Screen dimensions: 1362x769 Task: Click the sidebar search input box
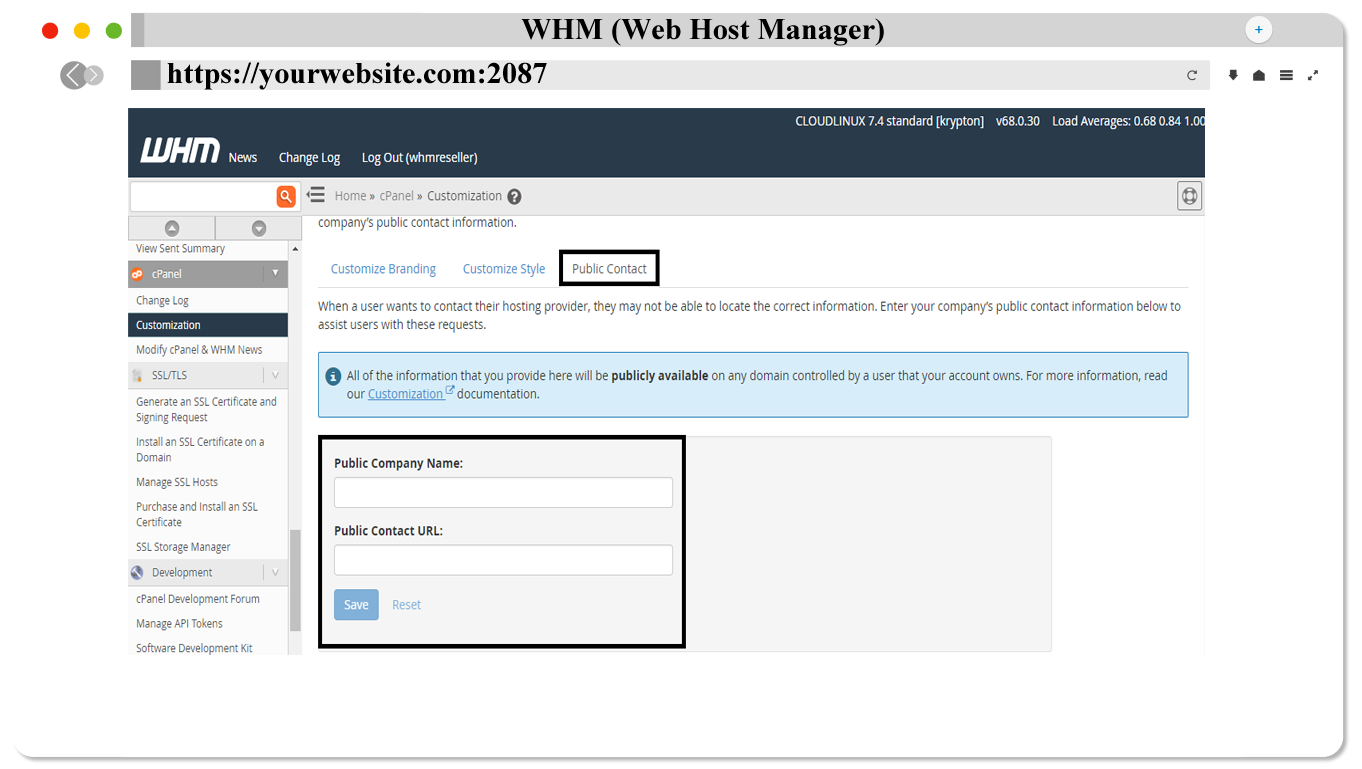[204, 196]
